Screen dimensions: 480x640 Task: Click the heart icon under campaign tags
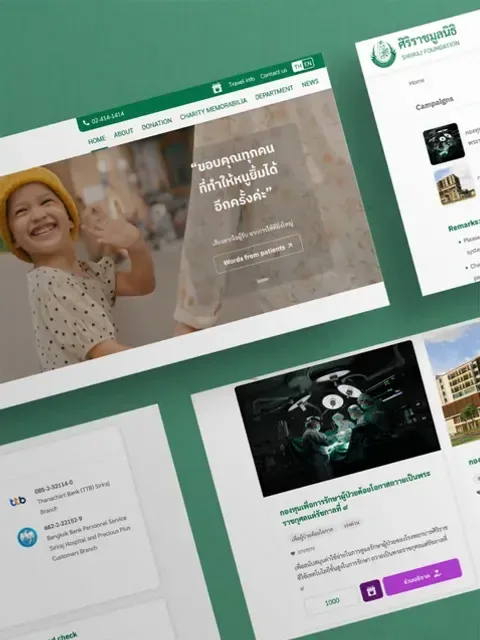[292, 553]
